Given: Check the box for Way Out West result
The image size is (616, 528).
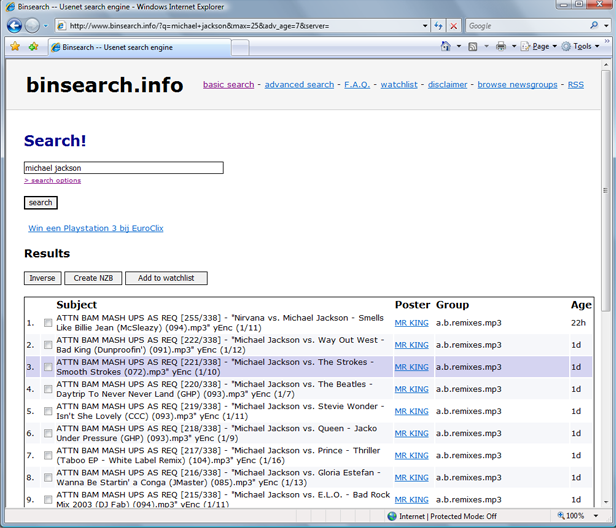Looking at the screenshot, I should coord(48,345).
